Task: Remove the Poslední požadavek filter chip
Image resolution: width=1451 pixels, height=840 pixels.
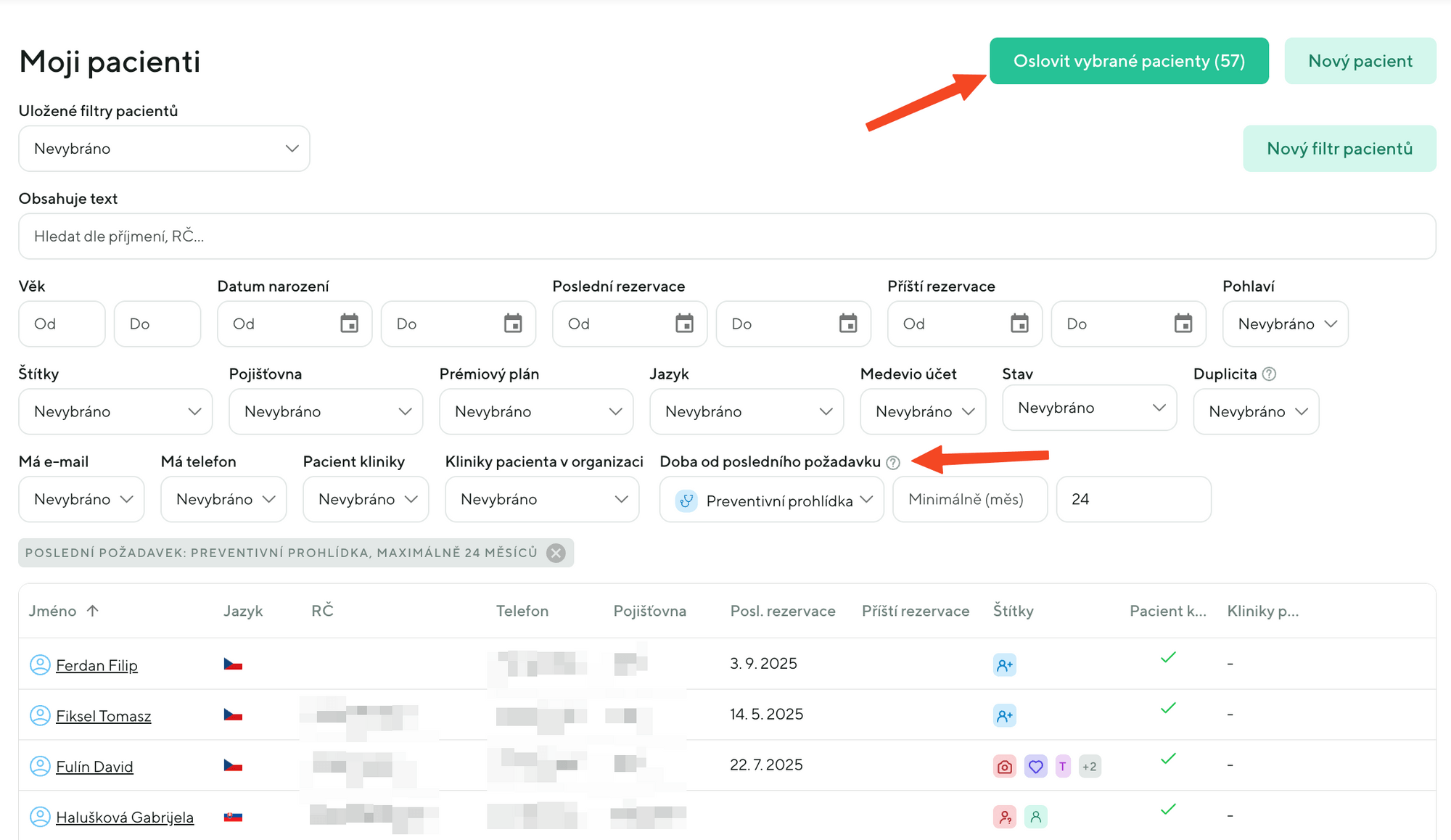Action: tap(556, 553)
